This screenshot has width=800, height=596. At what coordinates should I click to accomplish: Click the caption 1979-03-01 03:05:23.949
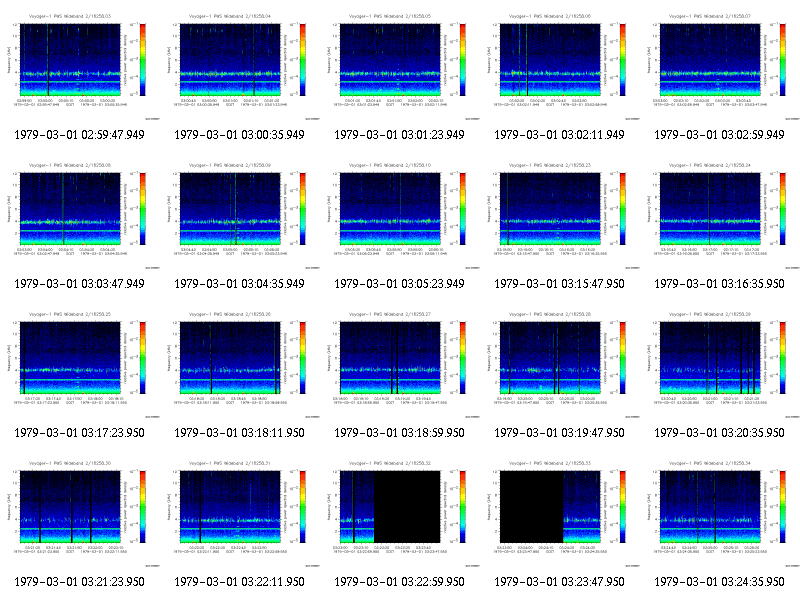click(399, 284)
